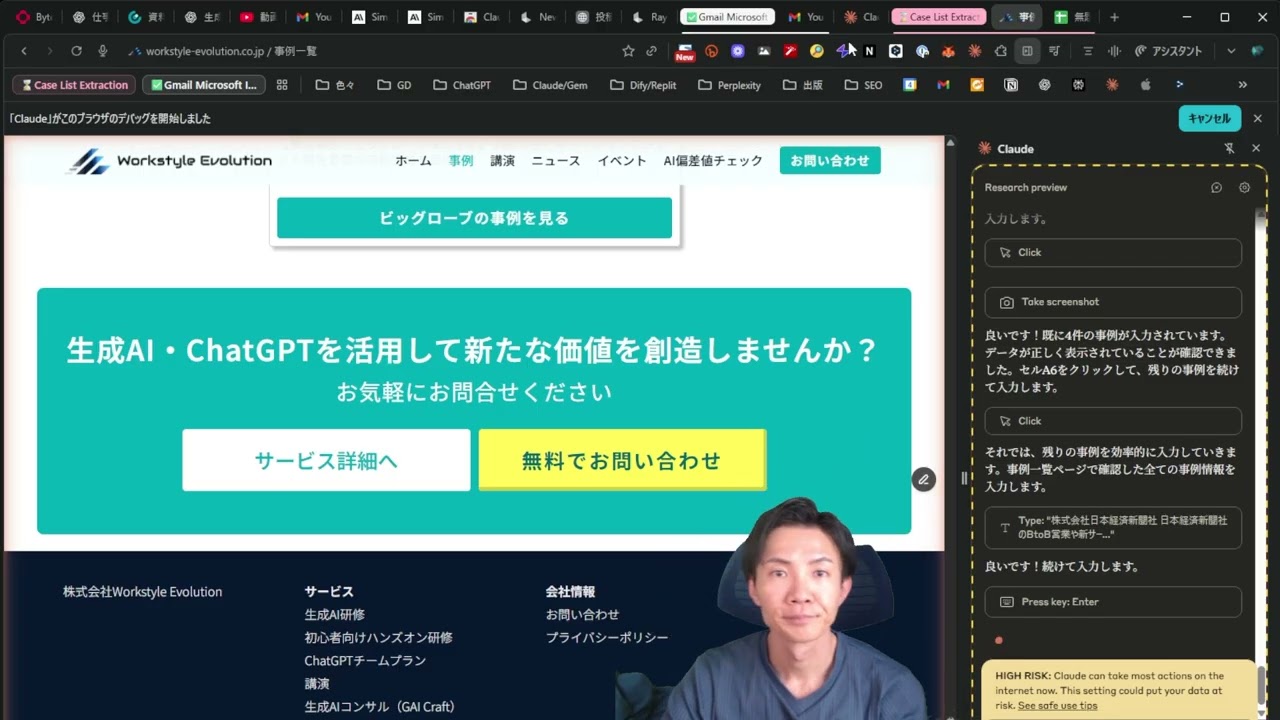Switch to the pink Case List Extract tab group

pos(938,17)
